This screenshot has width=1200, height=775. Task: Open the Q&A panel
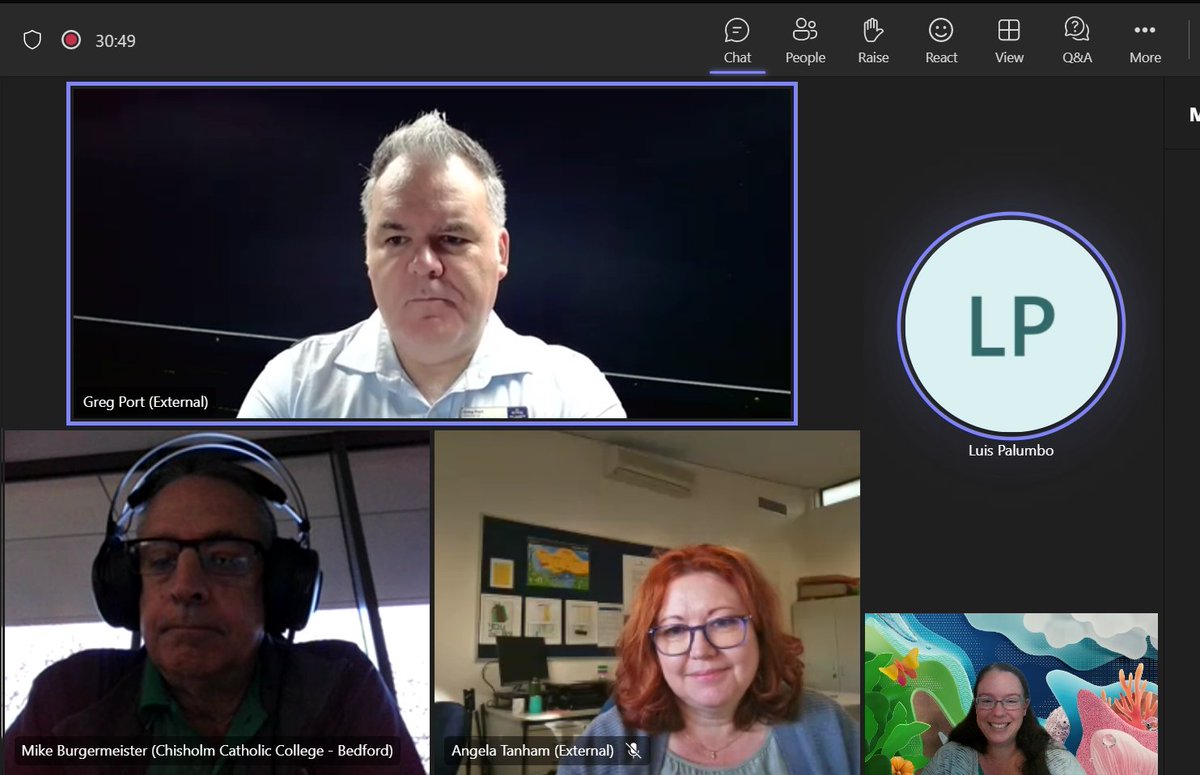1077,41
